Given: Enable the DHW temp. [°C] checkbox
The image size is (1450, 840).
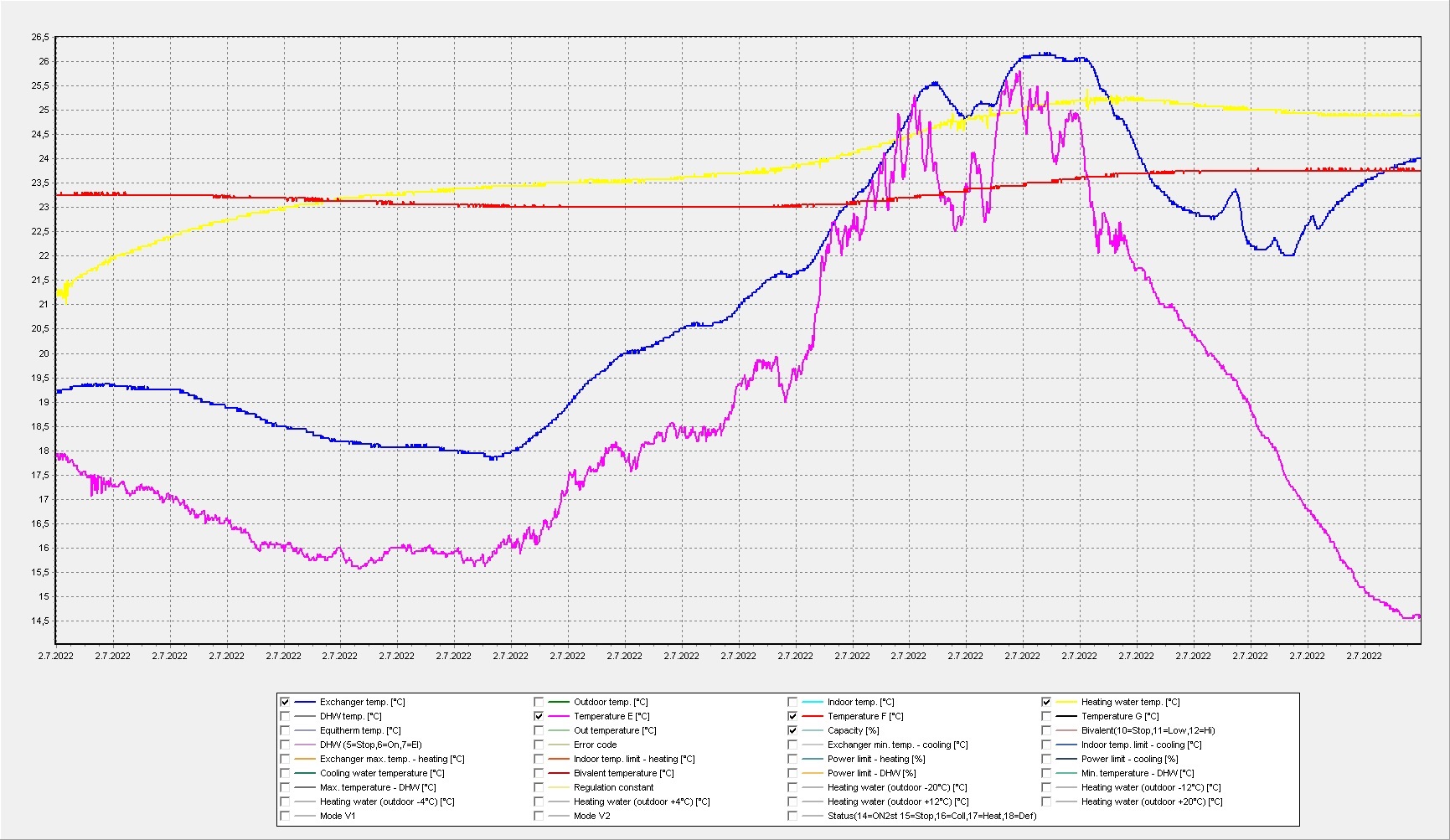Looking at the screenshot, I should coord(285,716).
